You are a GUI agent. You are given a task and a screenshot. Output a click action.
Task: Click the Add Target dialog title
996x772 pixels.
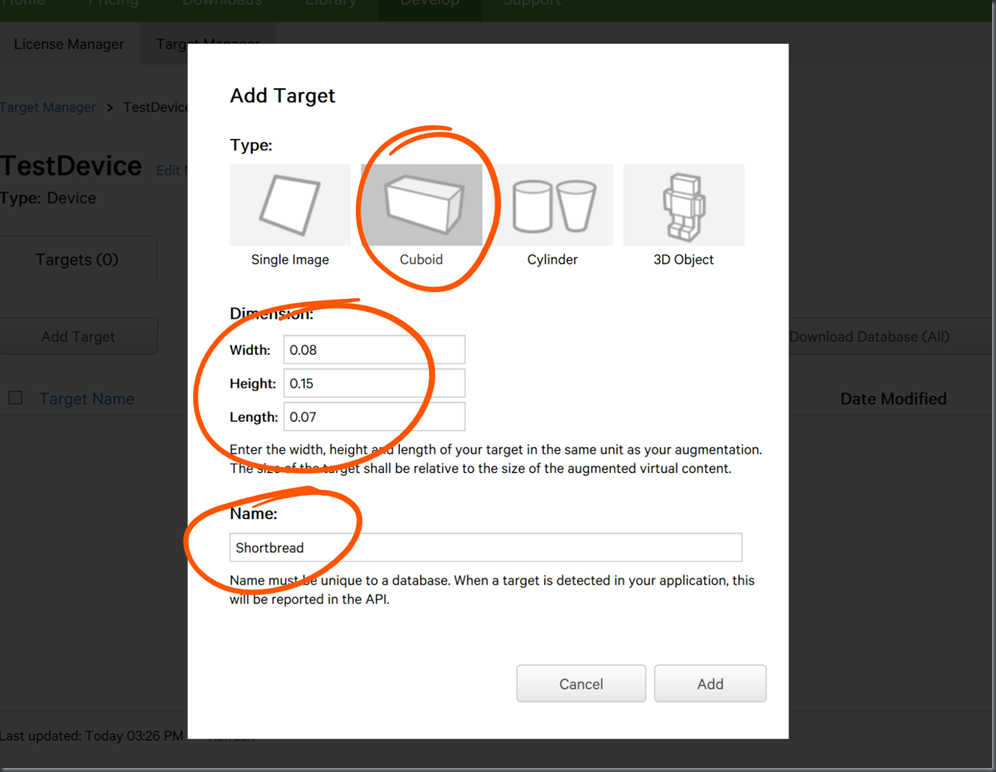pyautogui.click(x=283, y=95)
